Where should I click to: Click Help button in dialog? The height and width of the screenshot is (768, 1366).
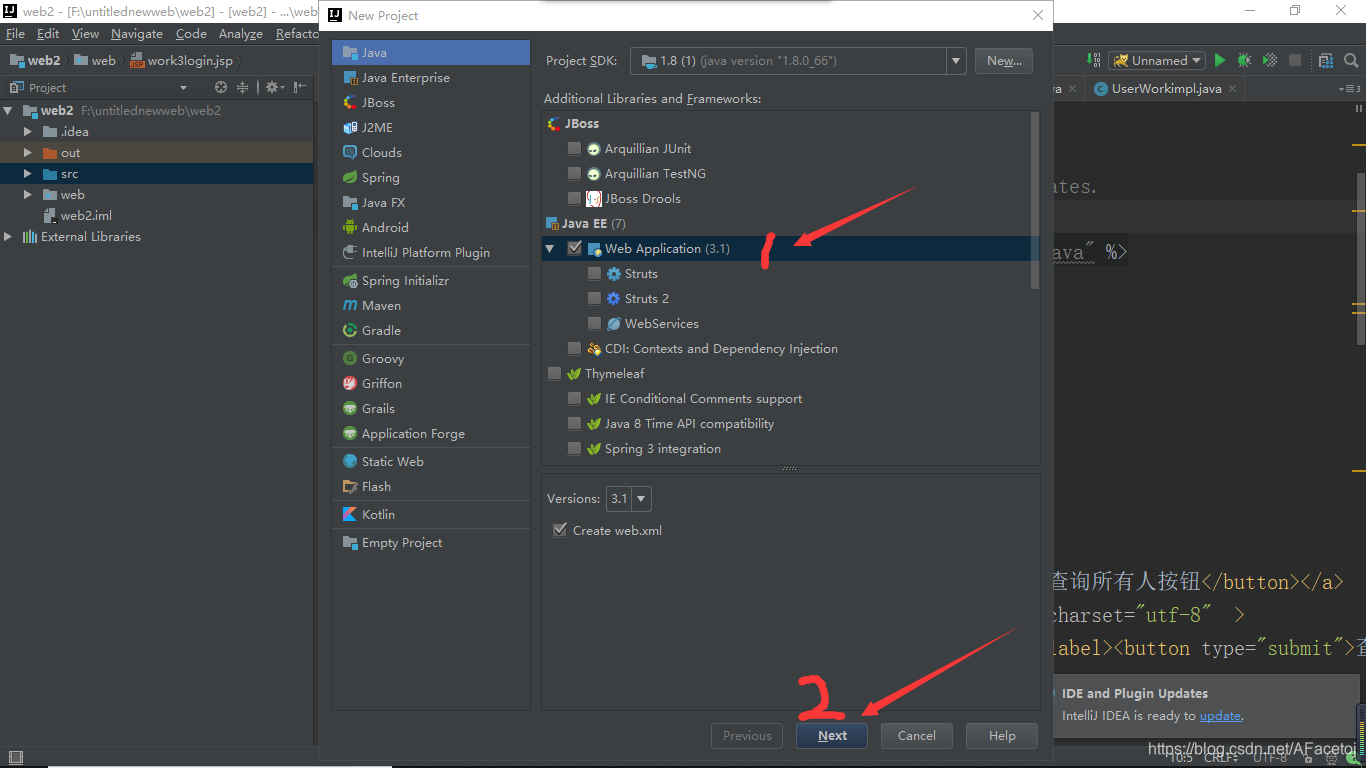point(1002,735)
